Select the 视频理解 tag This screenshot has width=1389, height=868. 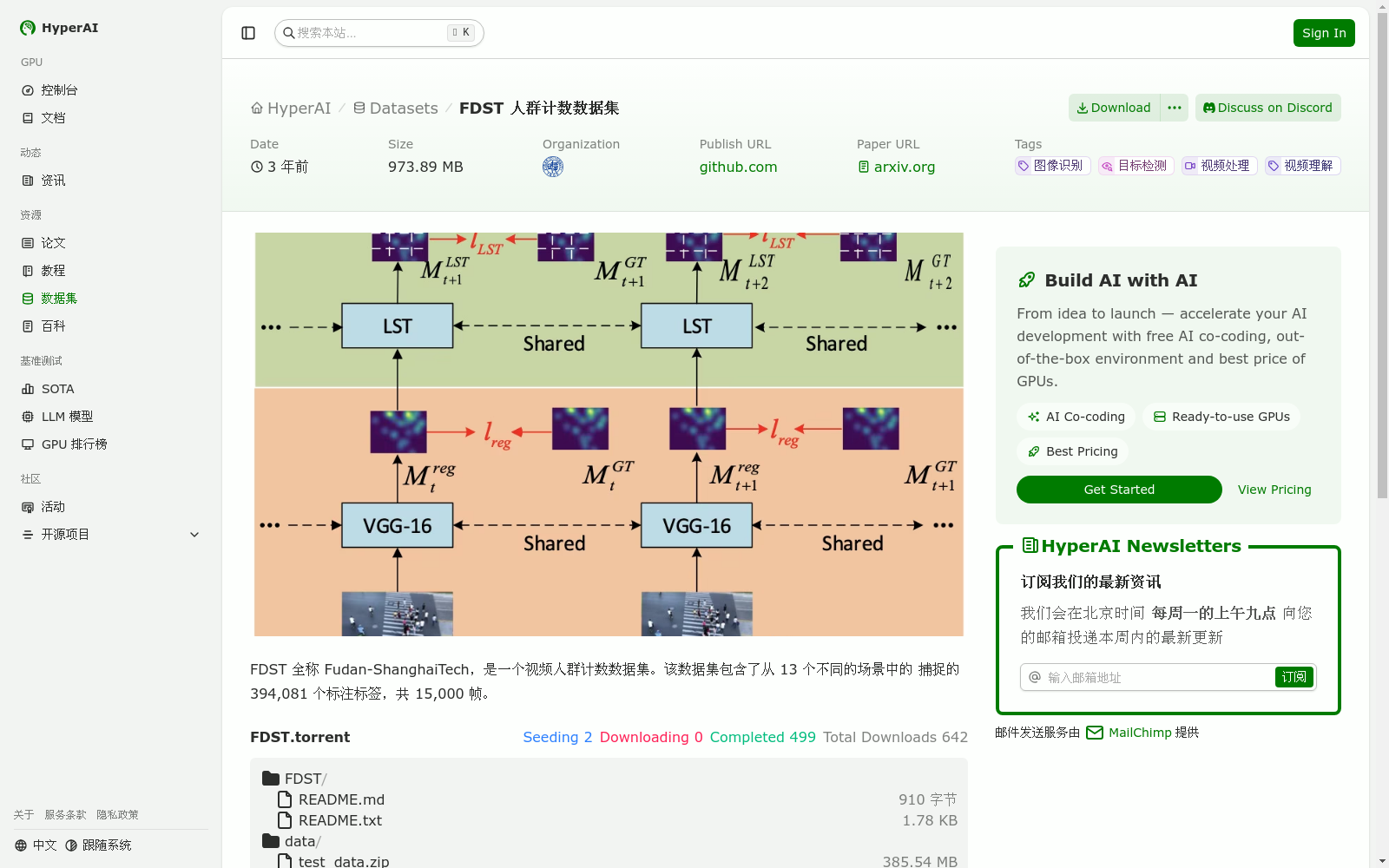(1302, 166)
